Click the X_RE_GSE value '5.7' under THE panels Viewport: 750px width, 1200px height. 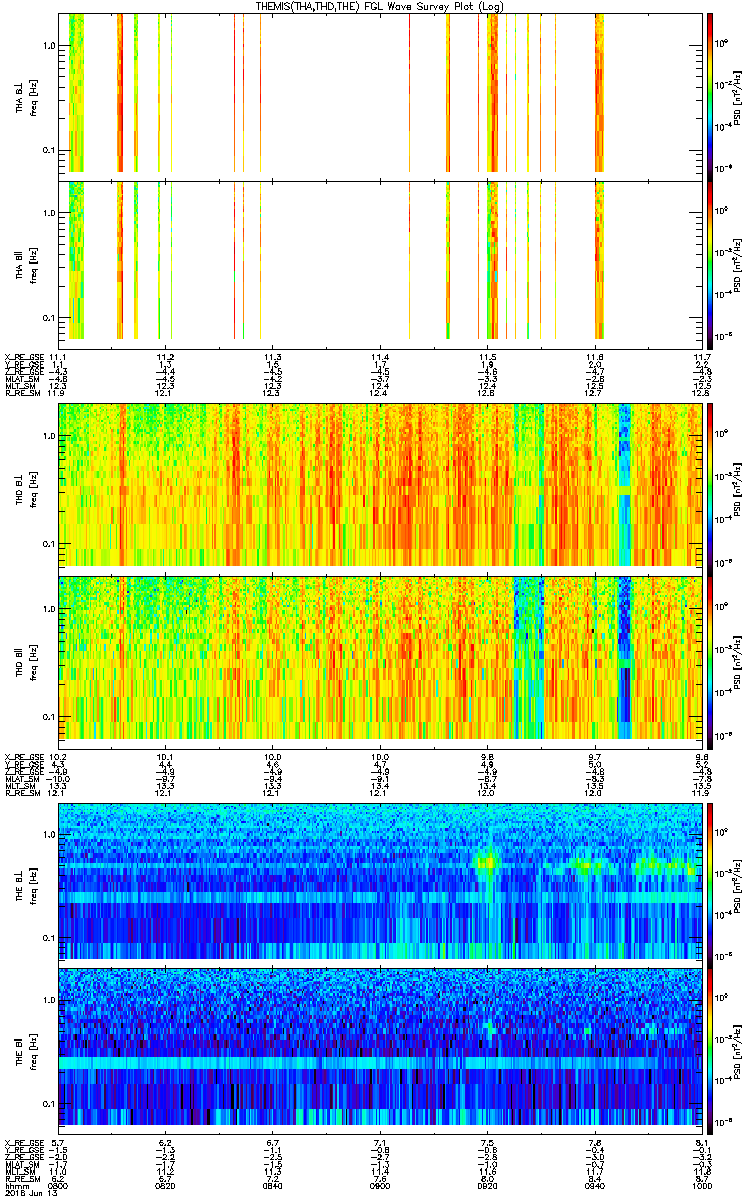pos(59,1142)
